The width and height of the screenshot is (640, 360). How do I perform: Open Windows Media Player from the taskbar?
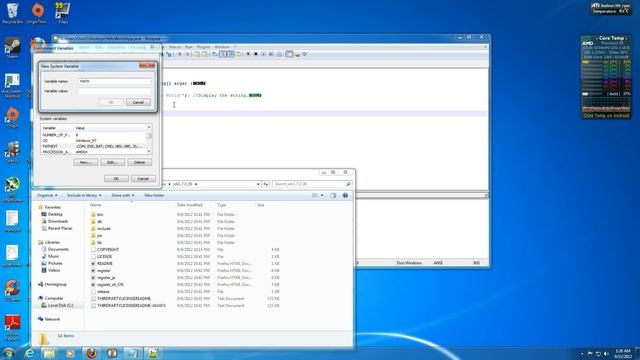tap(70, 353)
